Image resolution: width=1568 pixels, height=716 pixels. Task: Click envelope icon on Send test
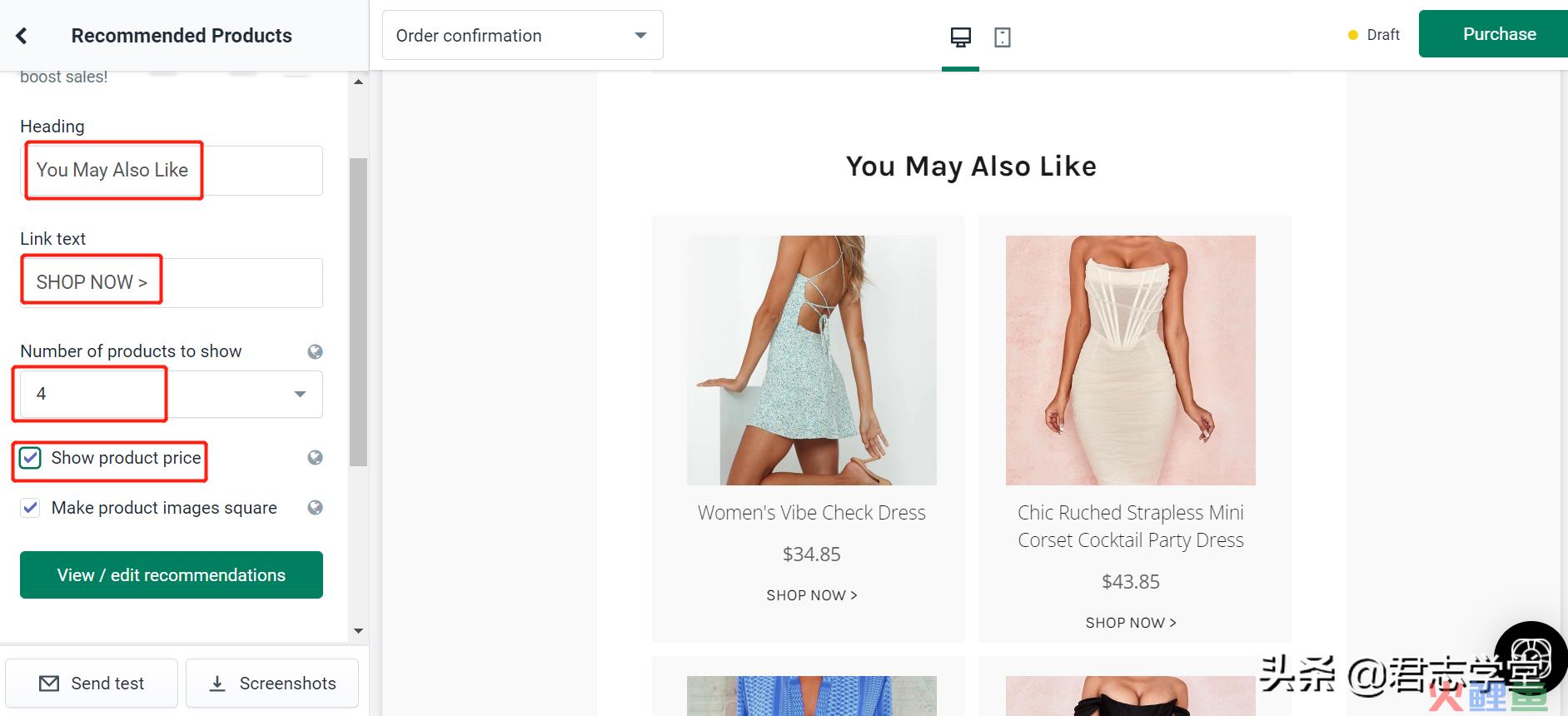tap(49, 684)
